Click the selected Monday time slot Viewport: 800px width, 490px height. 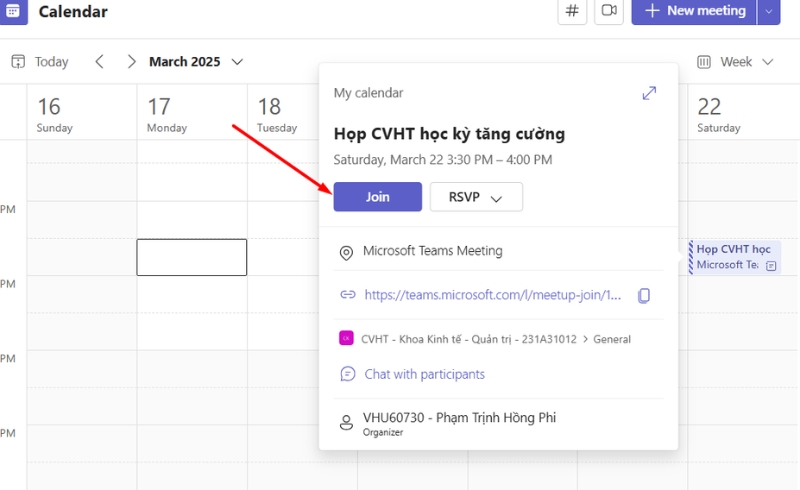[191, 257]
